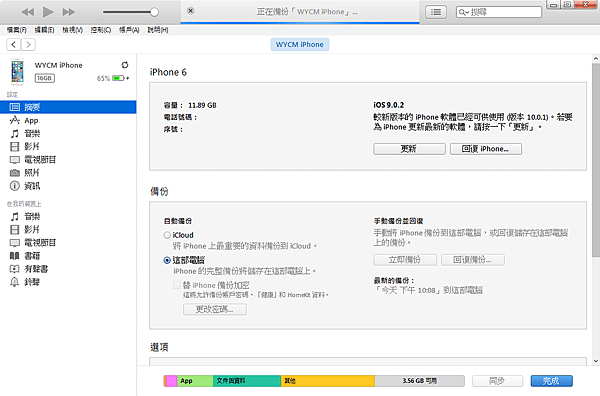Click the latest backup time text
Screen dimensions: 600x396
click(x=428, y=290)
